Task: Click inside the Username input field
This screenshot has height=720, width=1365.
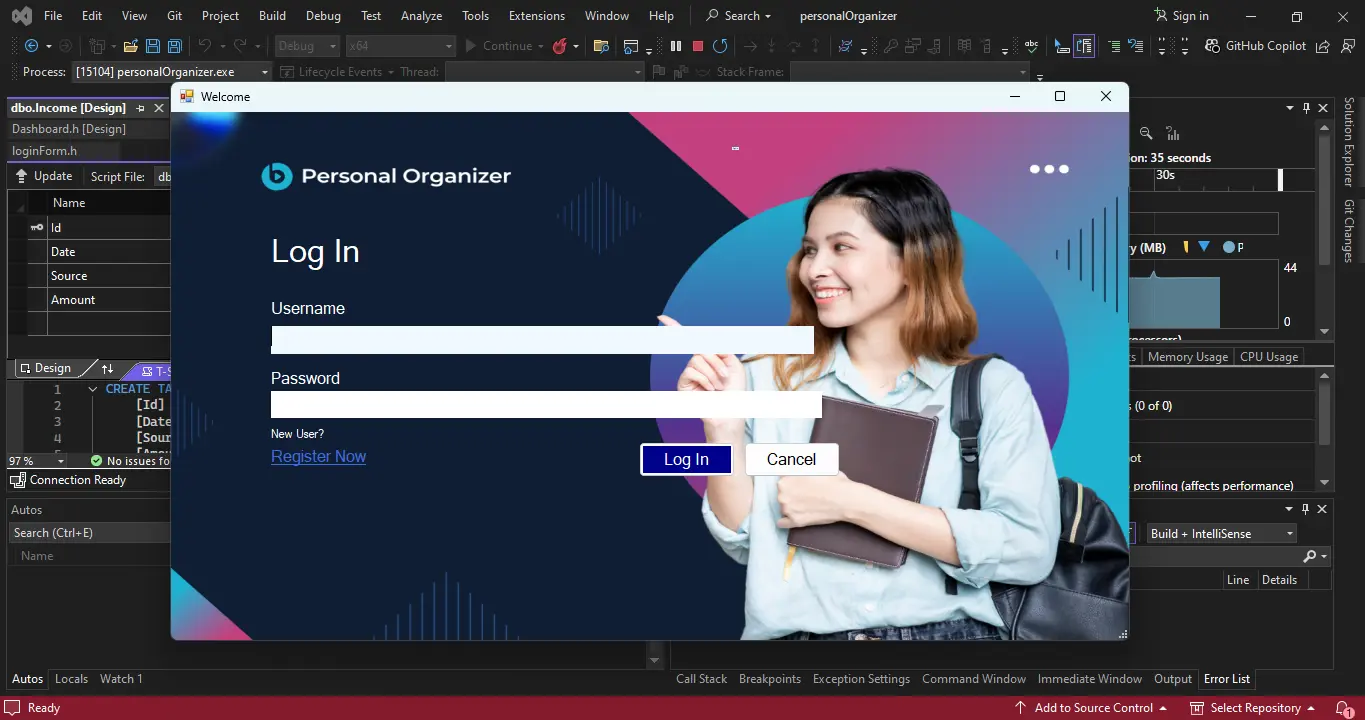Action: (x=541, y=340)
